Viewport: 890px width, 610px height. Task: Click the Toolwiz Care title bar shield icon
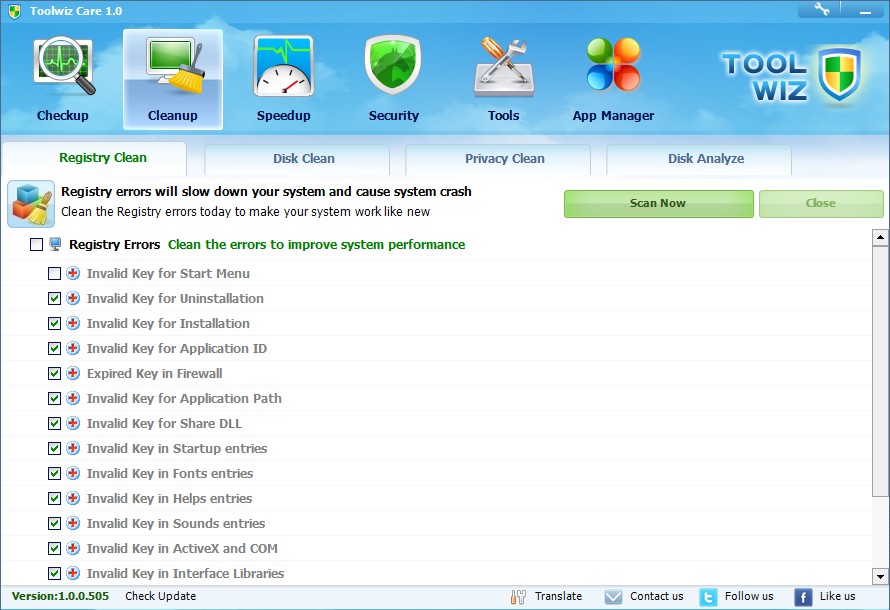(x=14, y=11)
